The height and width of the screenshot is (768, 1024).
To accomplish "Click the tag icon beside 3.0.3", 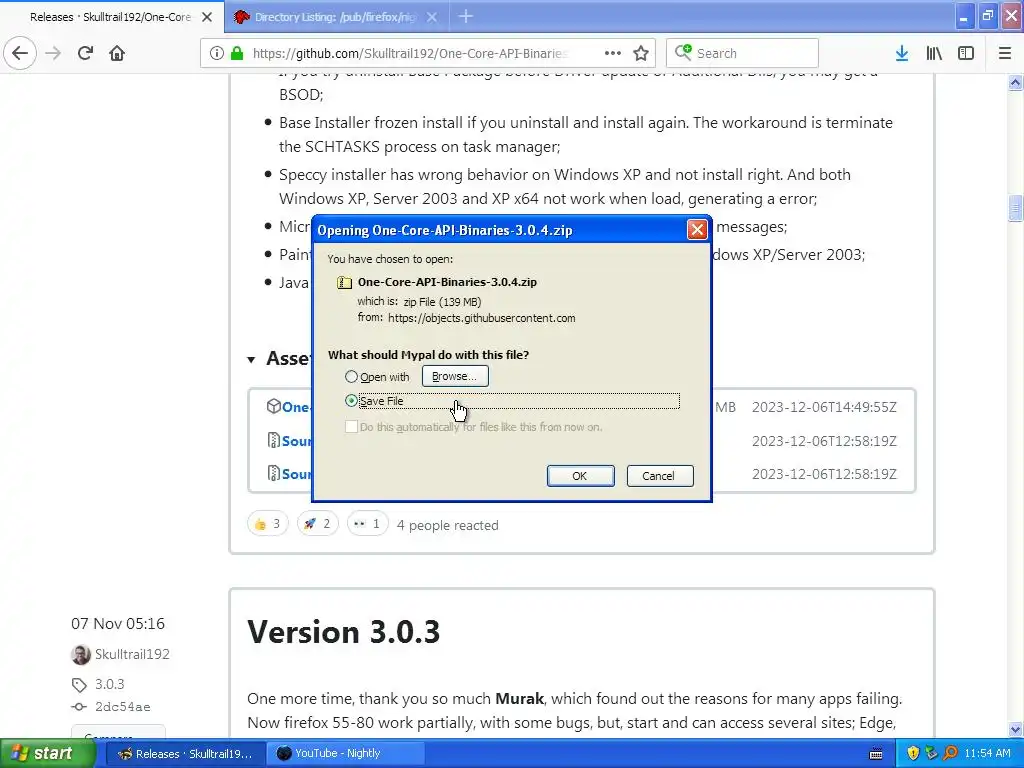I will [79, 684].
